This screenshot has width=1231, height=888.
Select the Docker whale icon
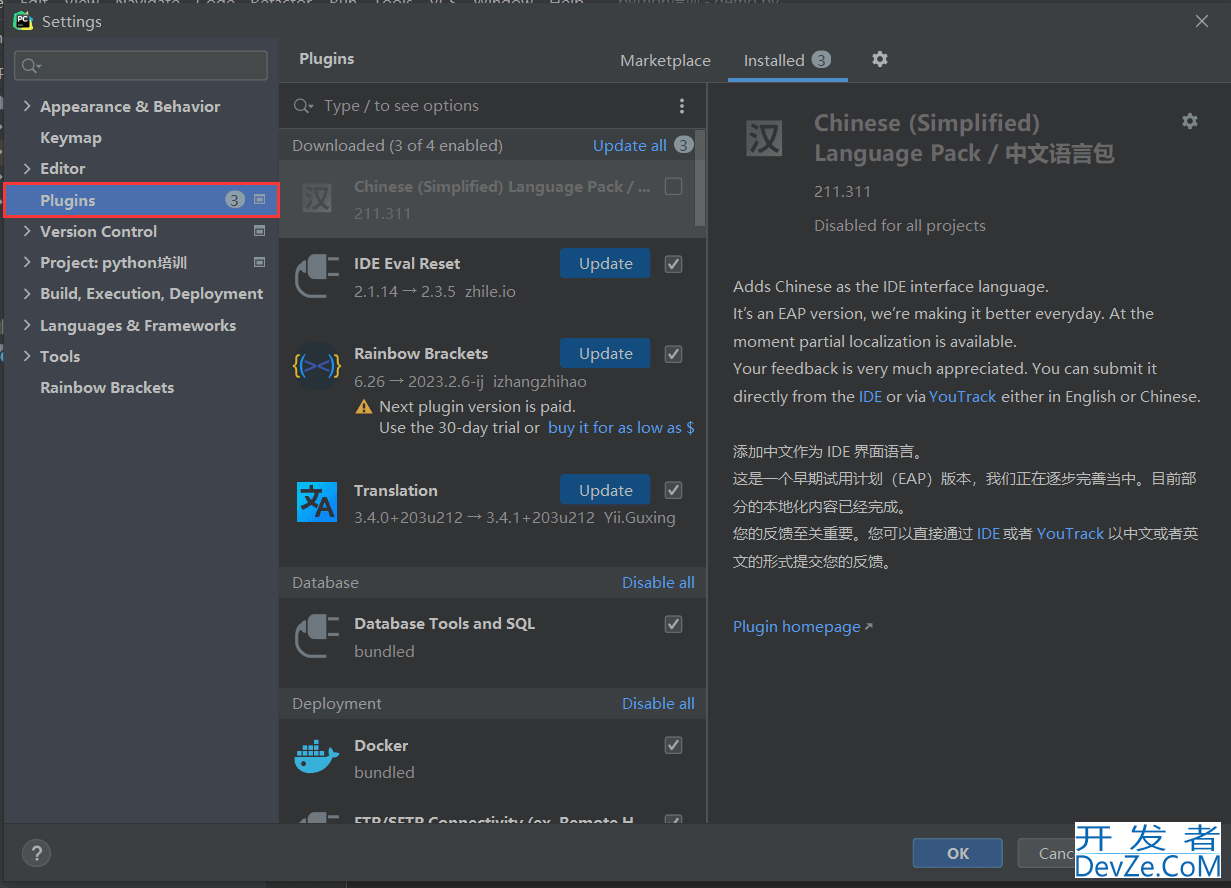tap(317, 758)
